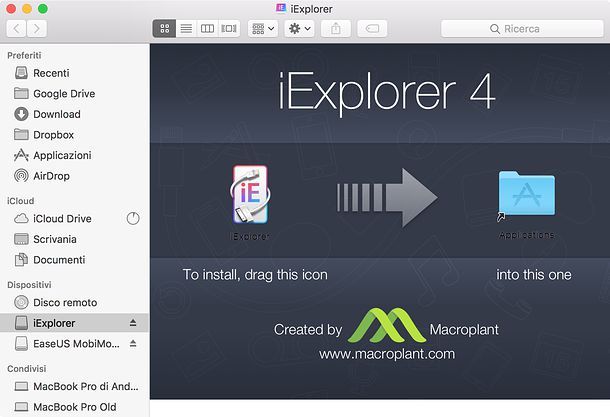Viewport: 610px width, 417px height.
Task: Click the iExplorer app icon in installer
Action: 250,194
